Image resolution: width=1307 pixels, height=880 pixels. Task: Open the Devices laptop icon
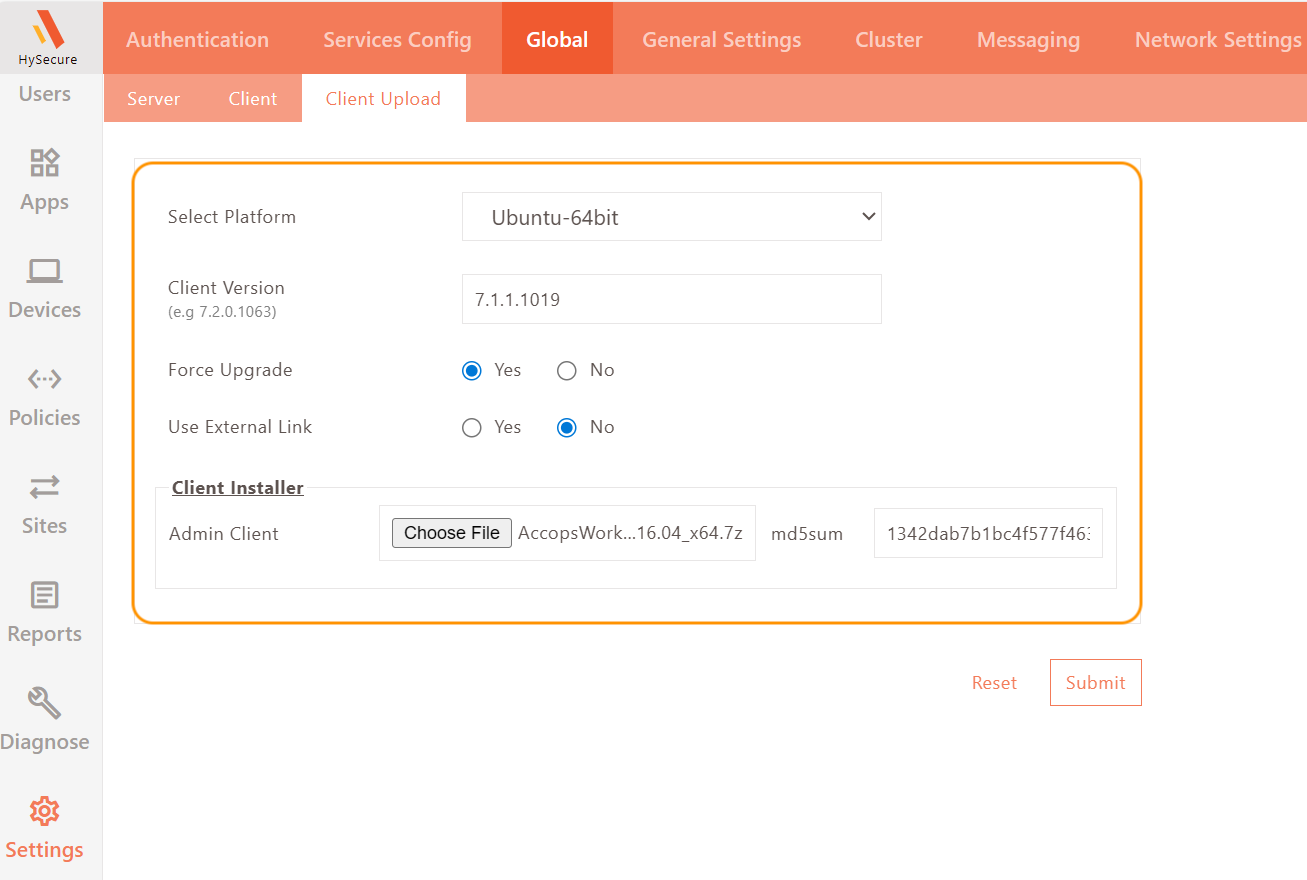click(x=45, y=270)
